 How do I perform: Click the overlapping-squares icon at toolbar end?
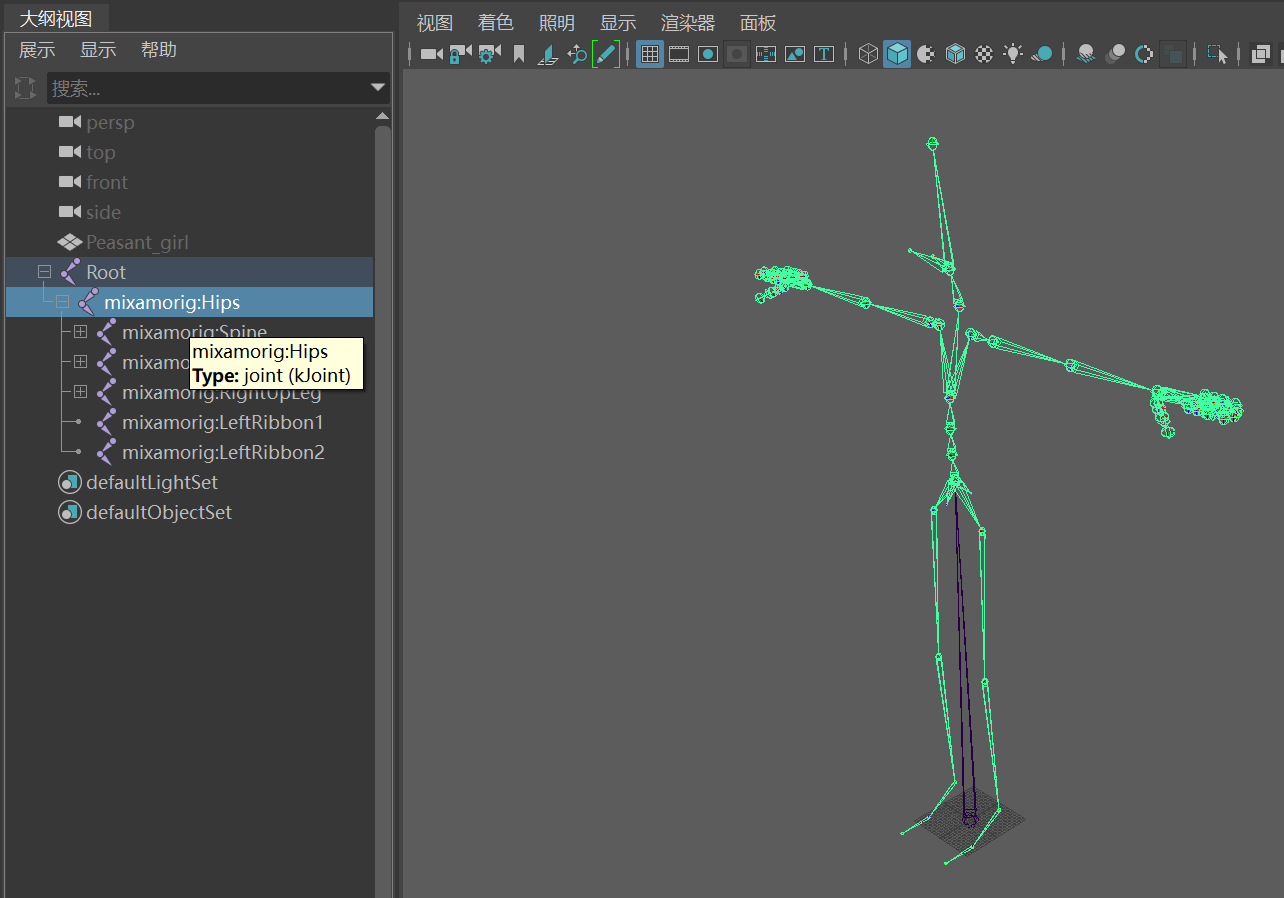tap(1261, 54)
